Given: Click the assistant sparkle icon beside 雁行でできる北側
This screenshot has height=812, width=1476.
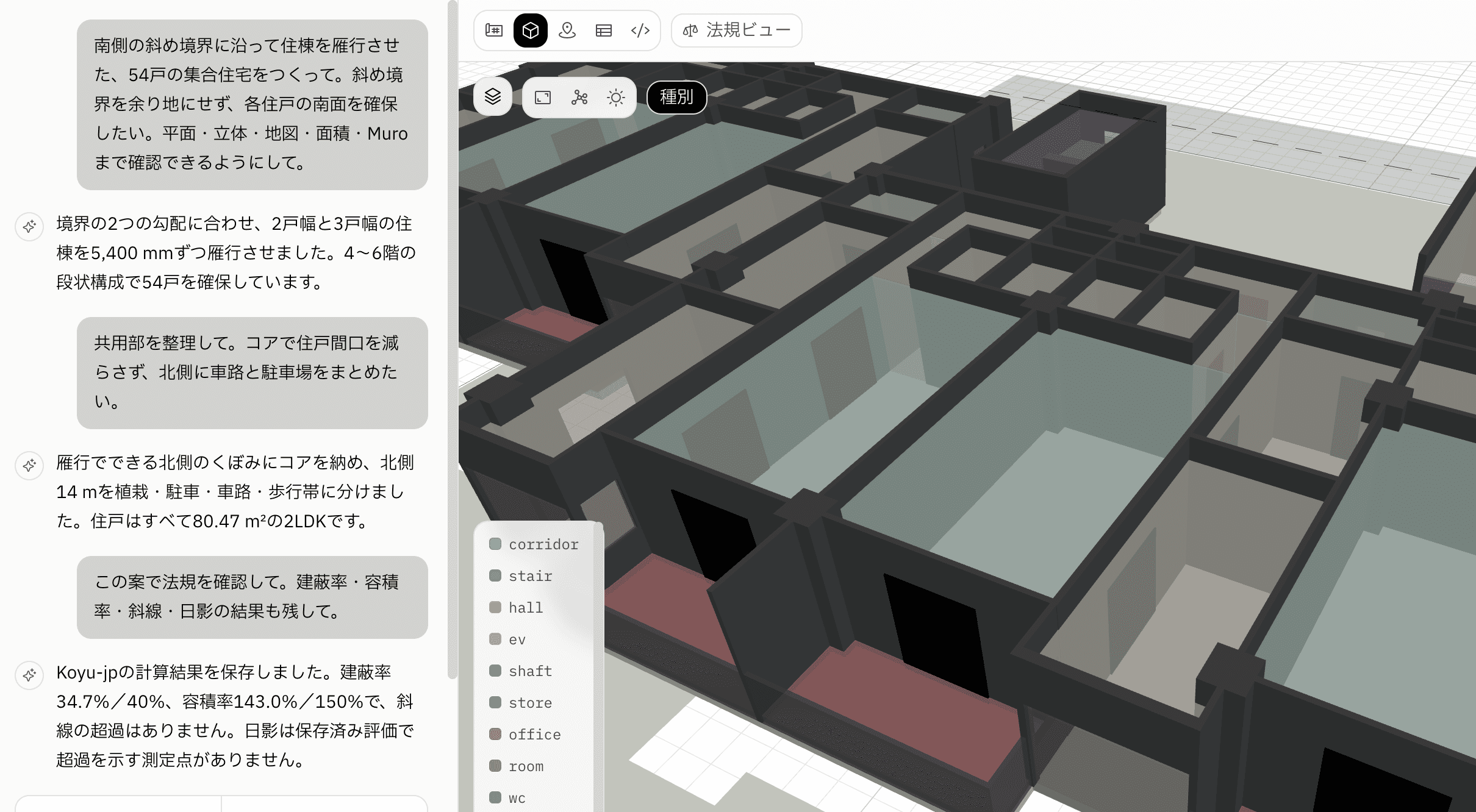Looking at the screenshot, I should point(29,466).
